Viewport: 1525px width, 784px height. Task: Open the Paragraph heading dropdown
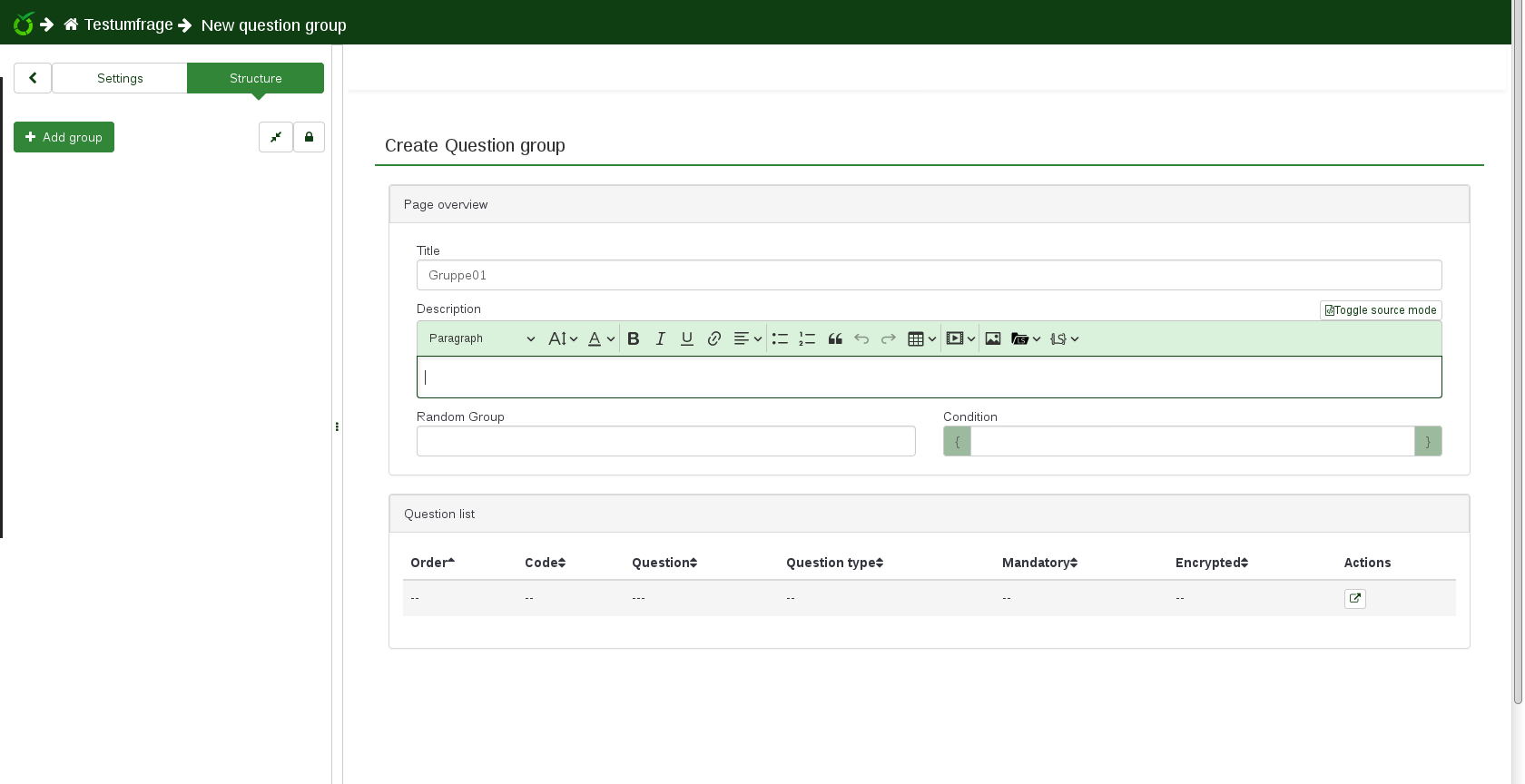(x=481, y=338)
